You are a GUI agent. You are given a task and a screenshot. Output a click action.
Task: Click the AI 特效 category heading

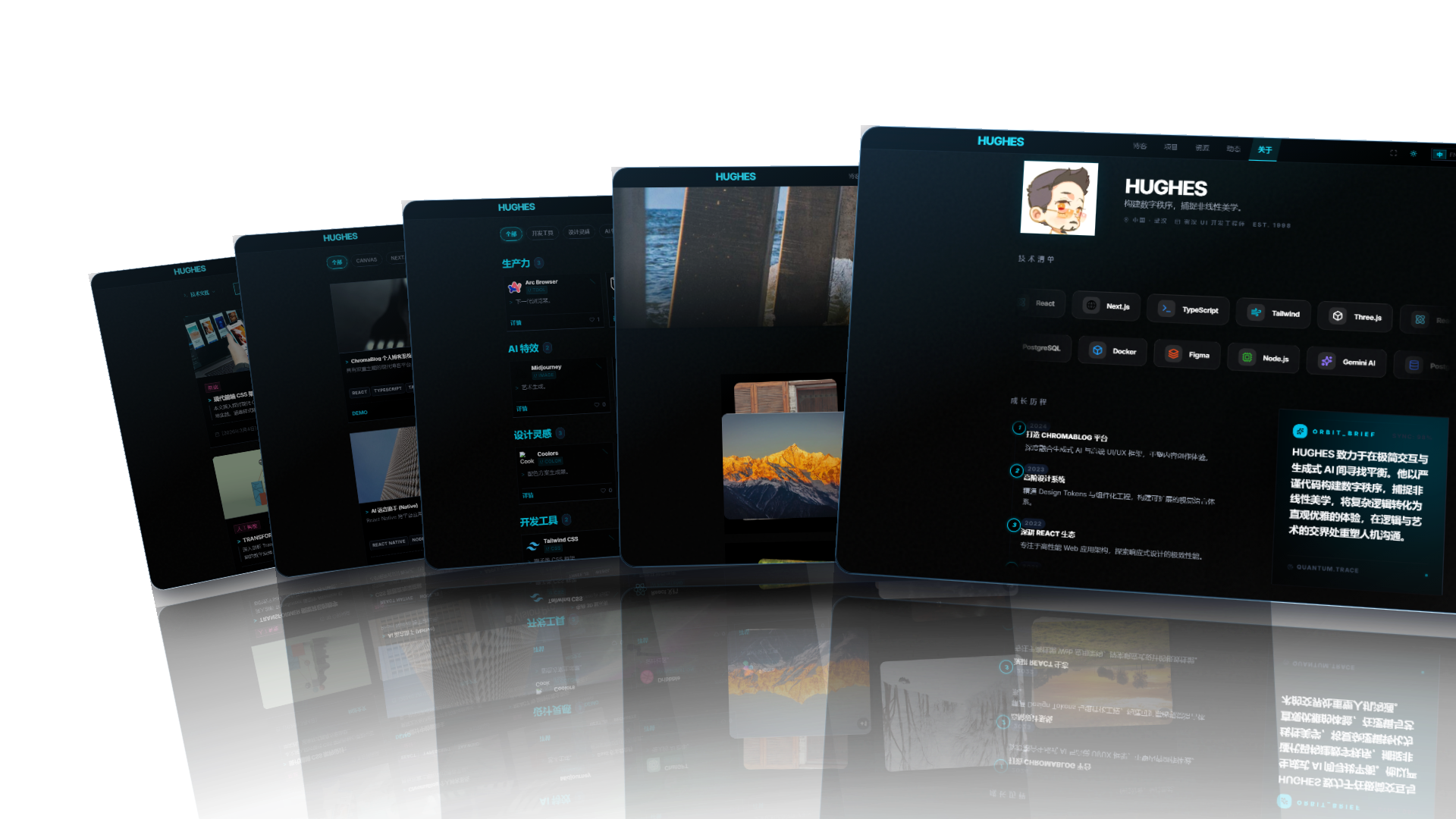tap(523, 349)
